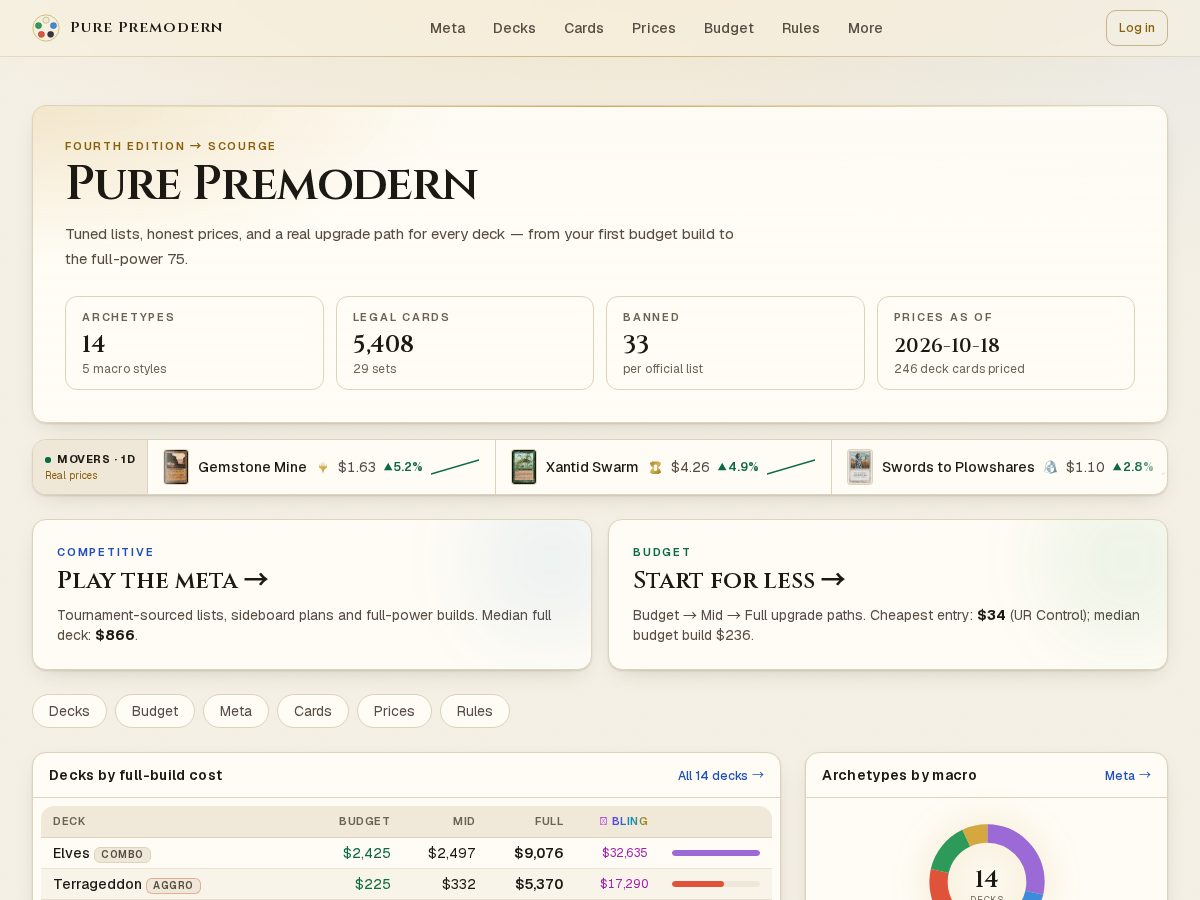Click the COMBO tag beside Elves
The image size is (1200, 900).
(x=122, y=854)
